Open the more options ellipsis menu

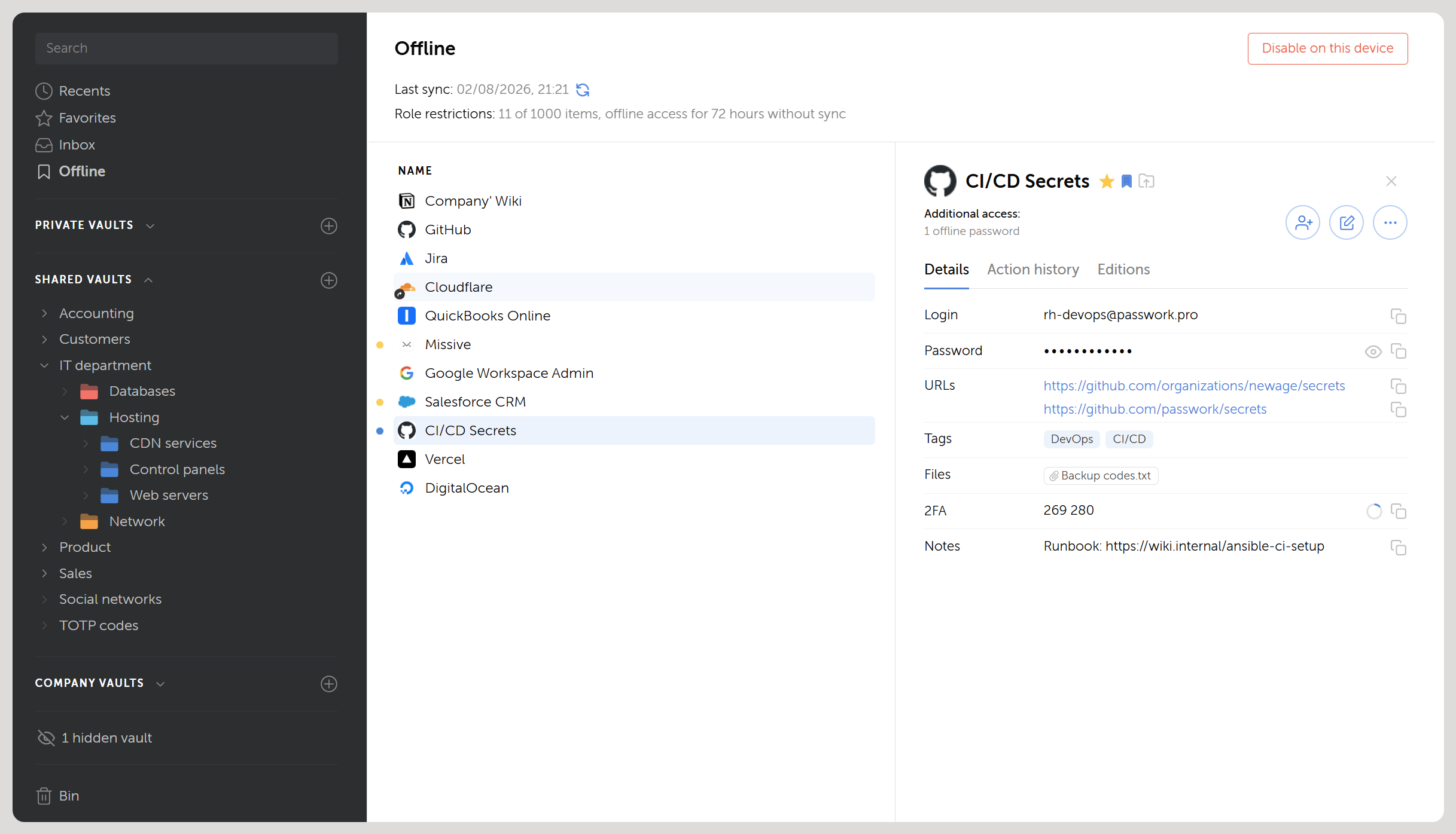1390,223
